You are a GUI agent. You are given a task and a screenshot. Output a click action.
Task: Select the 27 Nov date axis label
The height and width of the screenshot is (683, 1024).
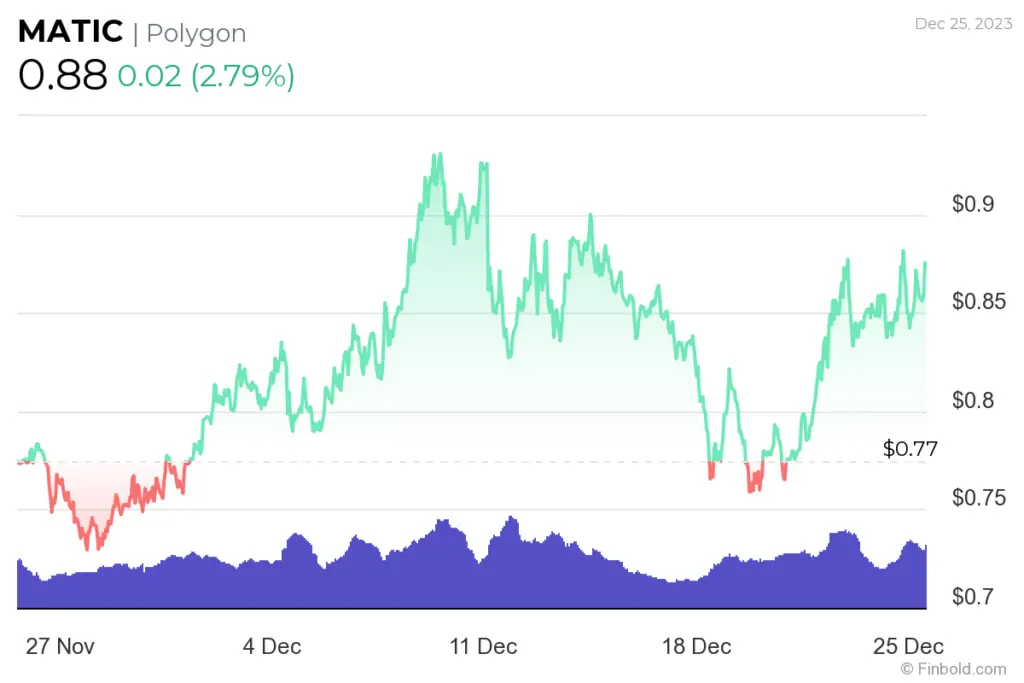[60, 646]
